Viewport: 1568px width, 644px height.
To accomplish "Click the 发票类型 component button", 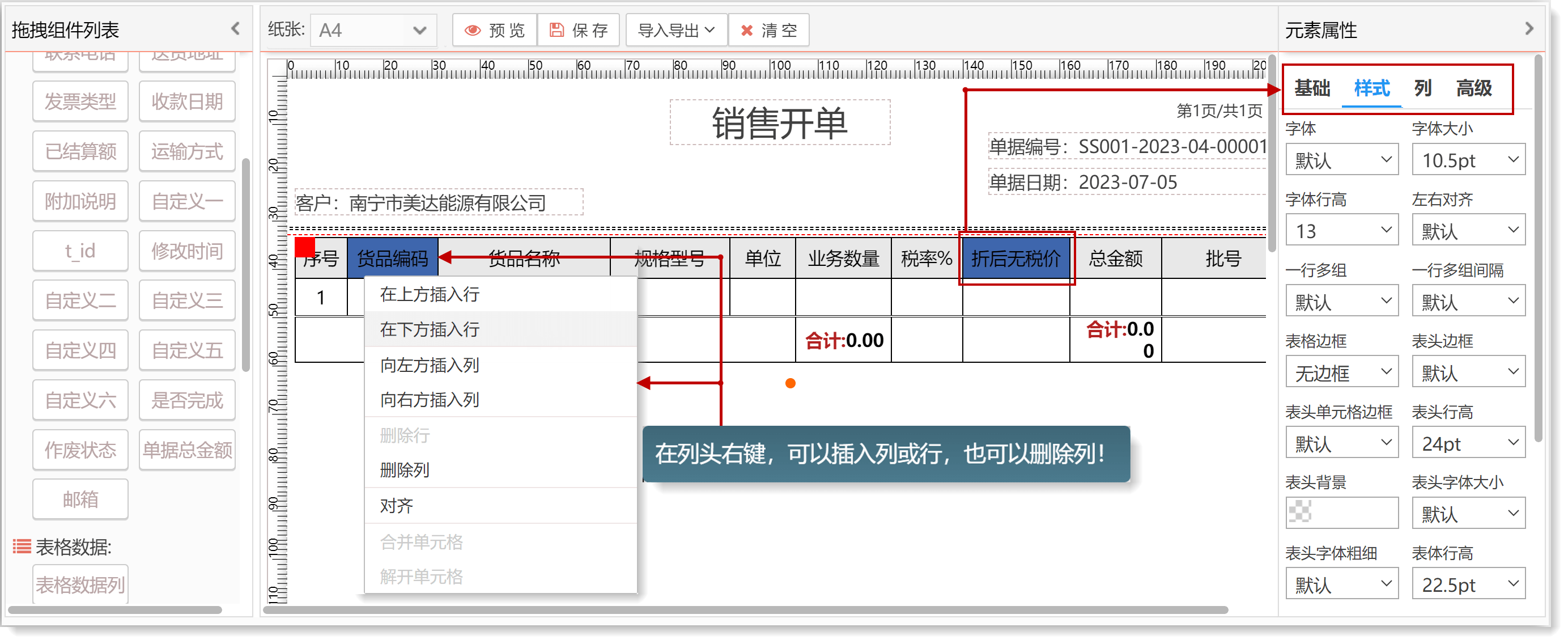I will (80, 101).
